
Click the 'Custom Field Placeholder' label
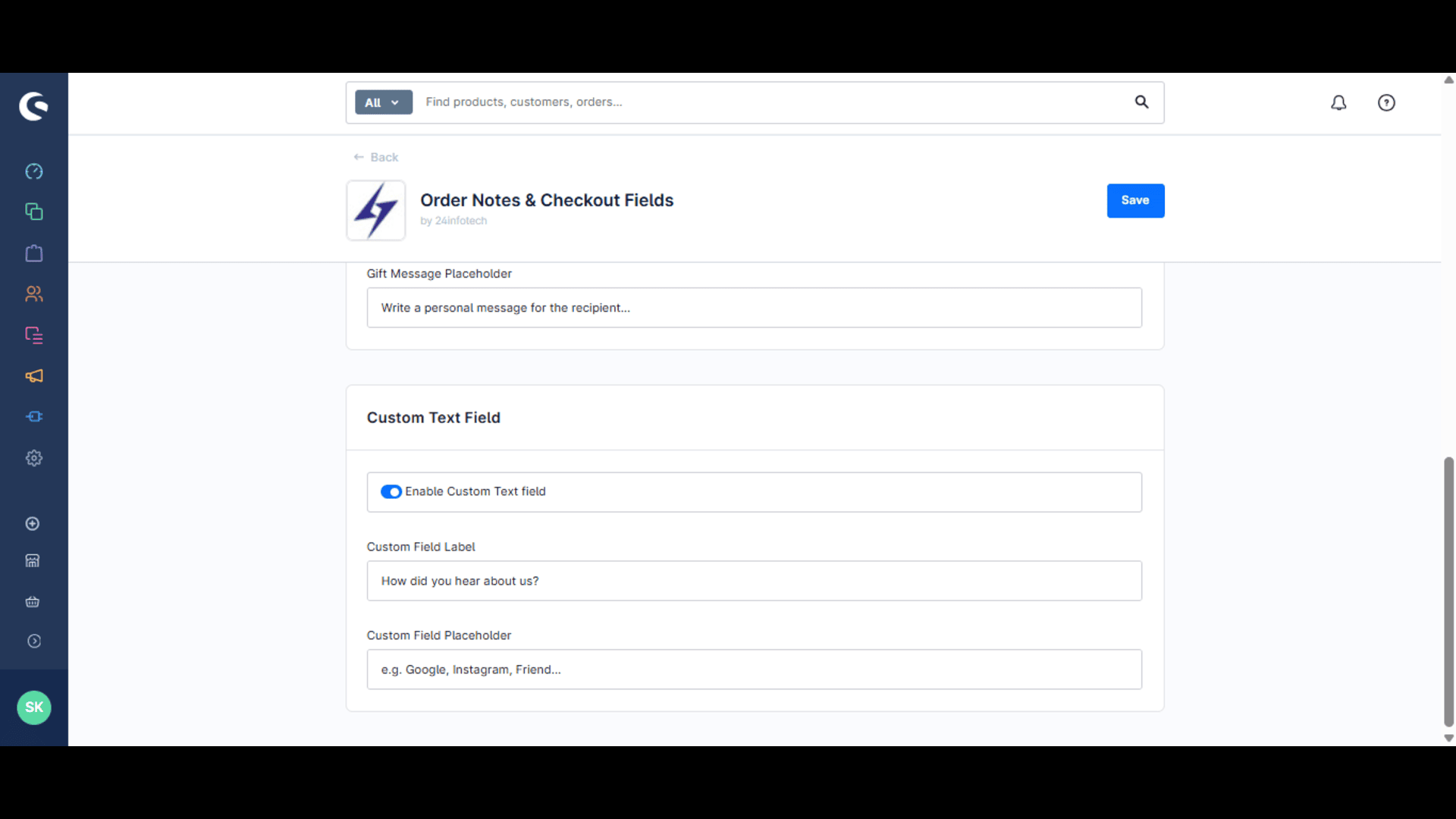[439, 635]
